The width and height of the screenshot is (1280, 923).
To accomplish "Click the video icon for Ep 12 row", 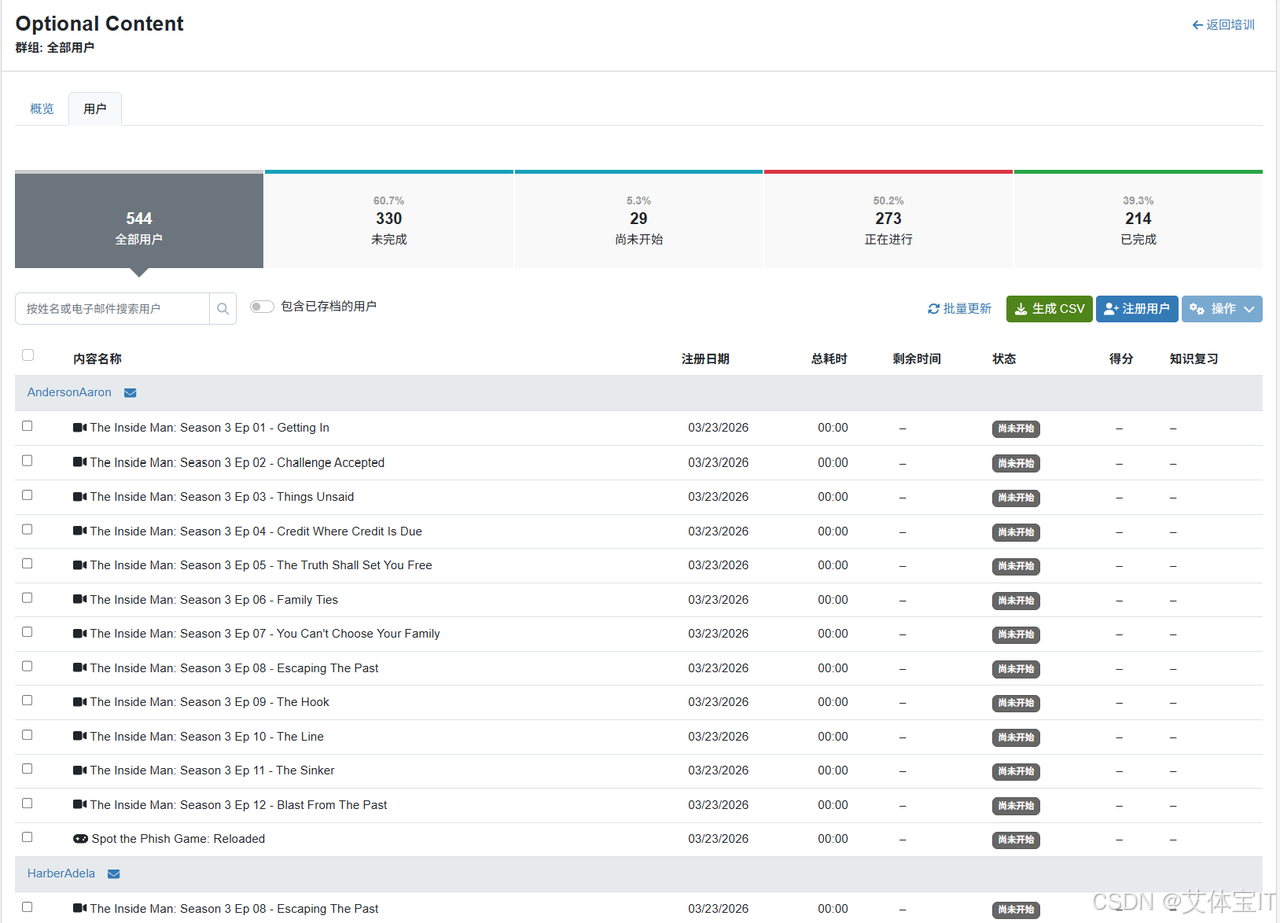I will pos(80,805).
